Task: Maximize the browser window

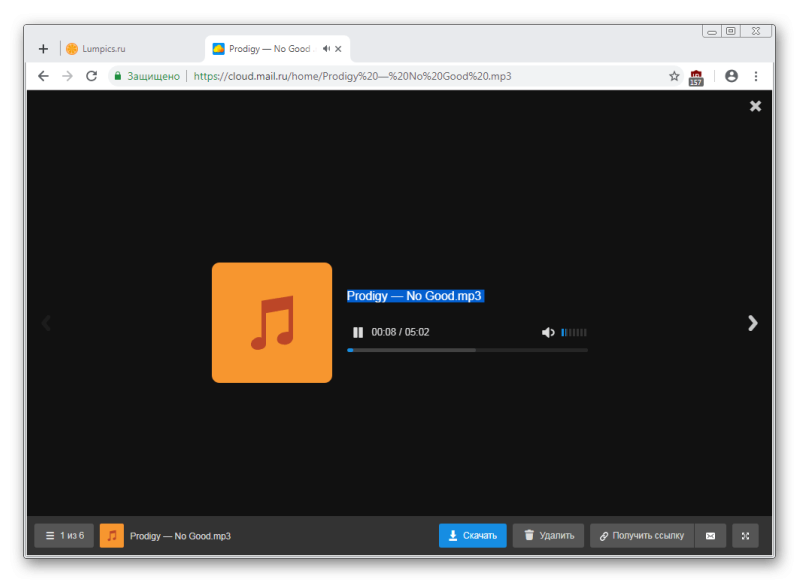Action: click(x=731, y=31)
